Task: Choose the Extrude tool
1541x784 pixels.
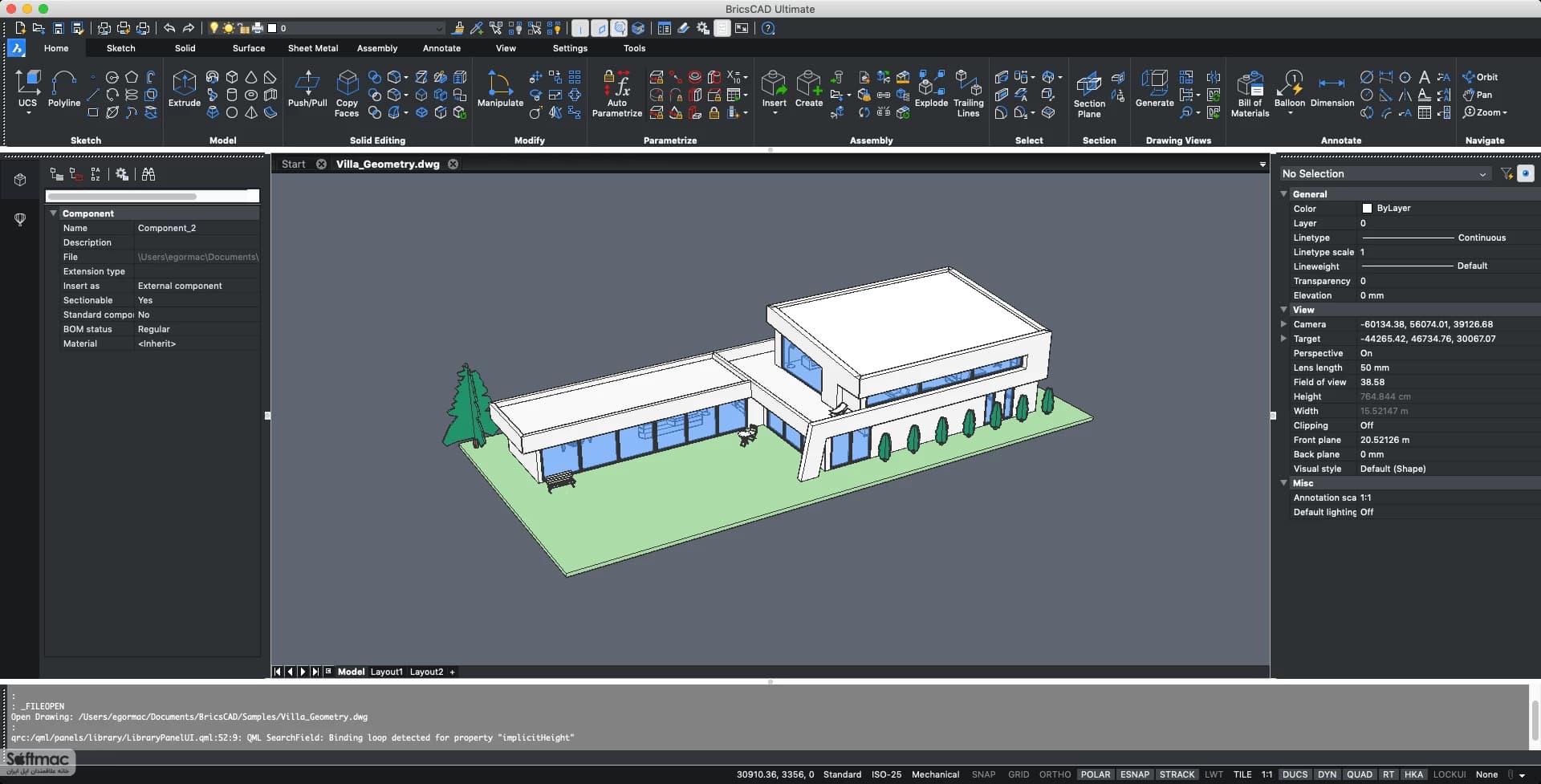Action: click(184, 90)
